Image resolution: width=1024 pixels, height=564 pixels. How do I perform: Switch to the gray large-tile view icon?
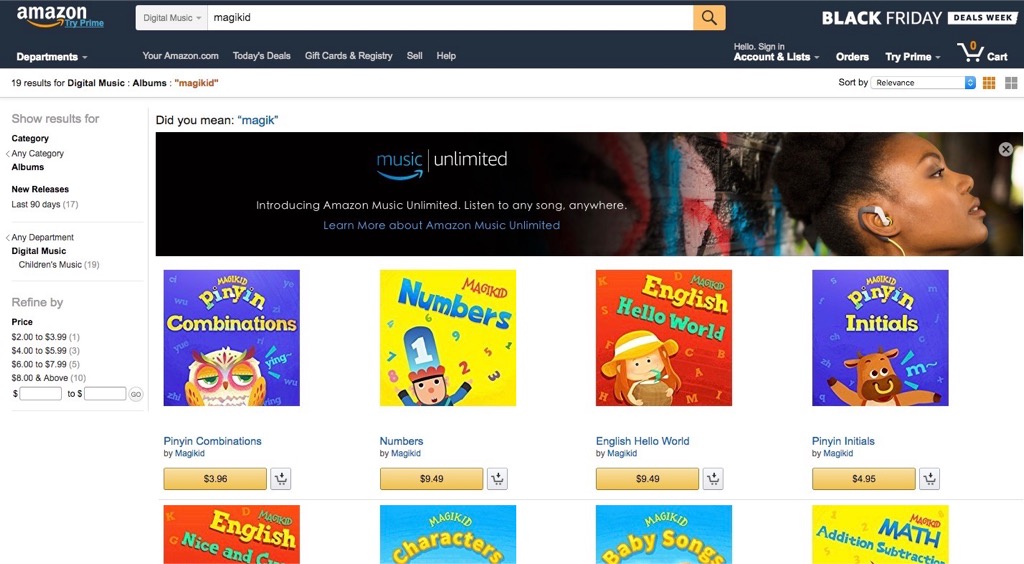1011,83
